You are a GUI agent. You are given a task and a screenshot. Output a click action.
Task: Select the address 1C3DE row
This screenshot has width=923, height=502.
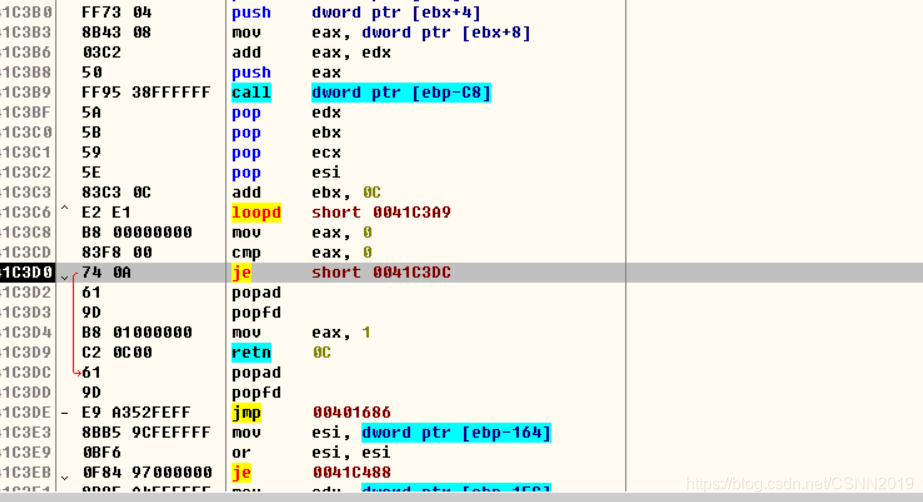27,413
